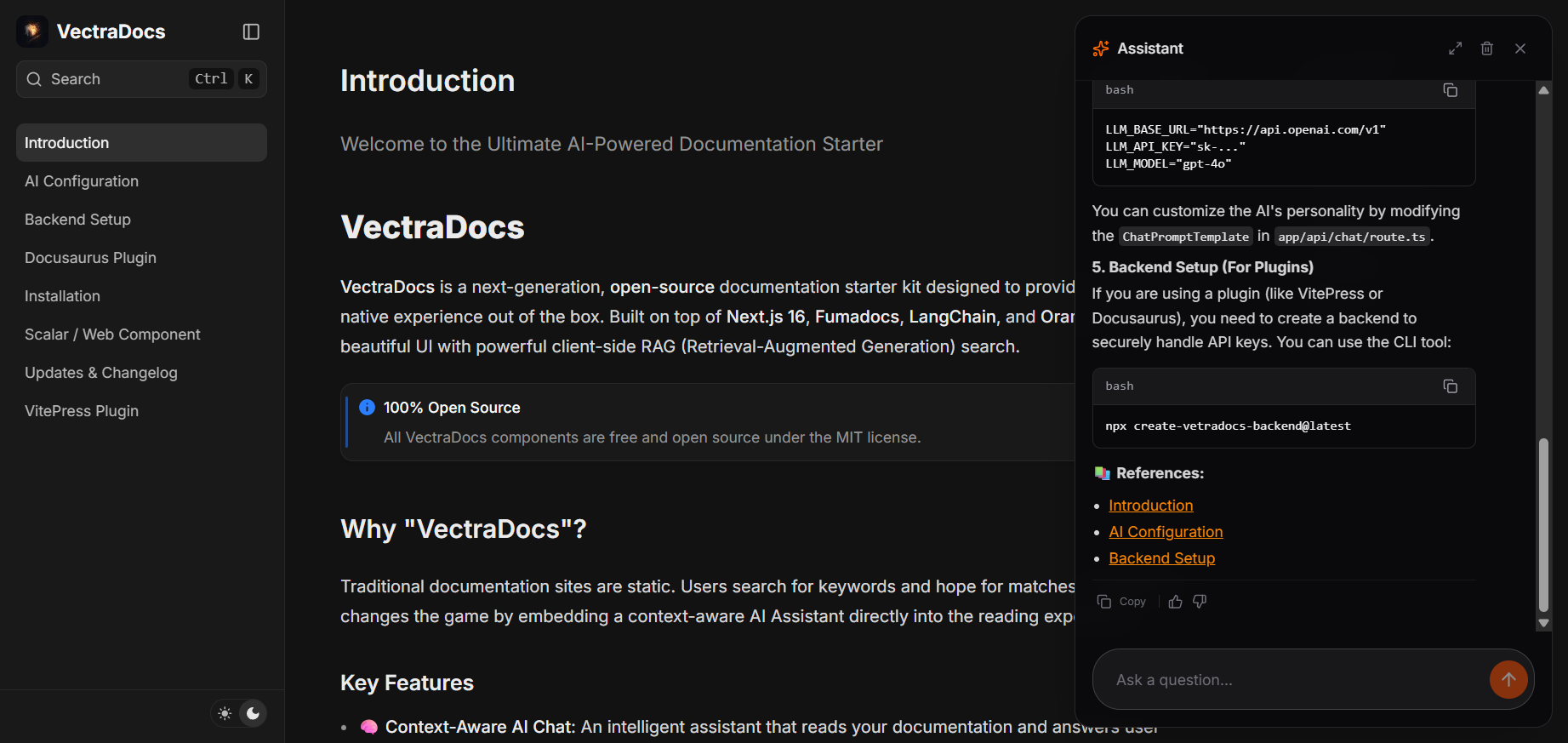Switch to light theme sun icon
The image size is (1568, 743).
(225, 713)
